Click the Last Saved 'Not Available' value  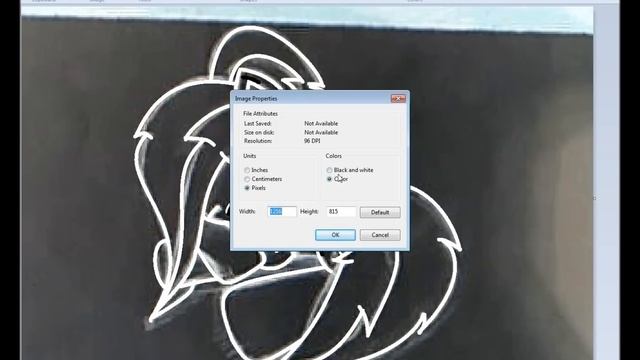pyautogui.click(x=321, y=123)
